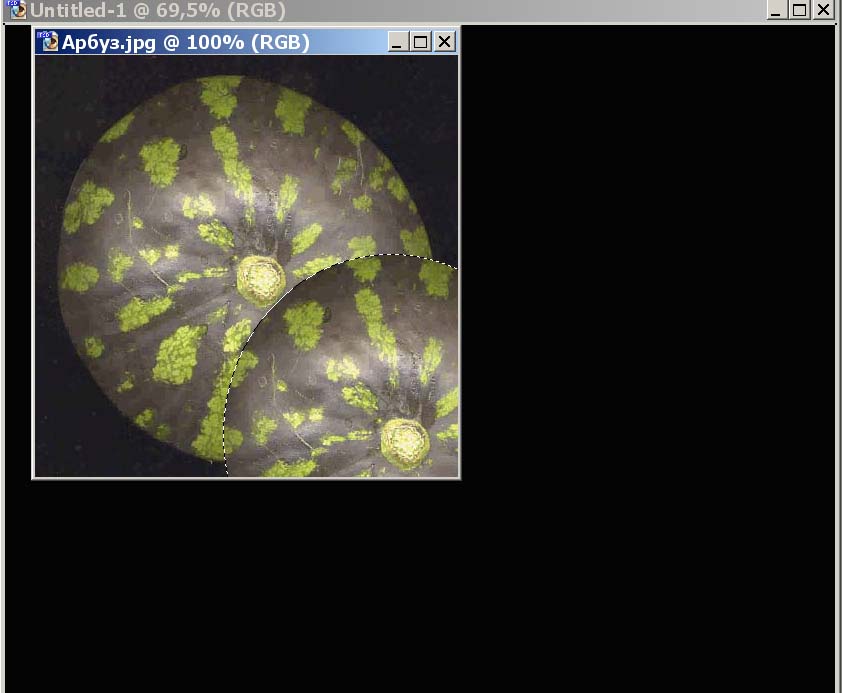Image resolution: width=842 pixels, height=693 pixels.
Task: Click the Untitled-1 title bar icon
Action: [16, 10]
